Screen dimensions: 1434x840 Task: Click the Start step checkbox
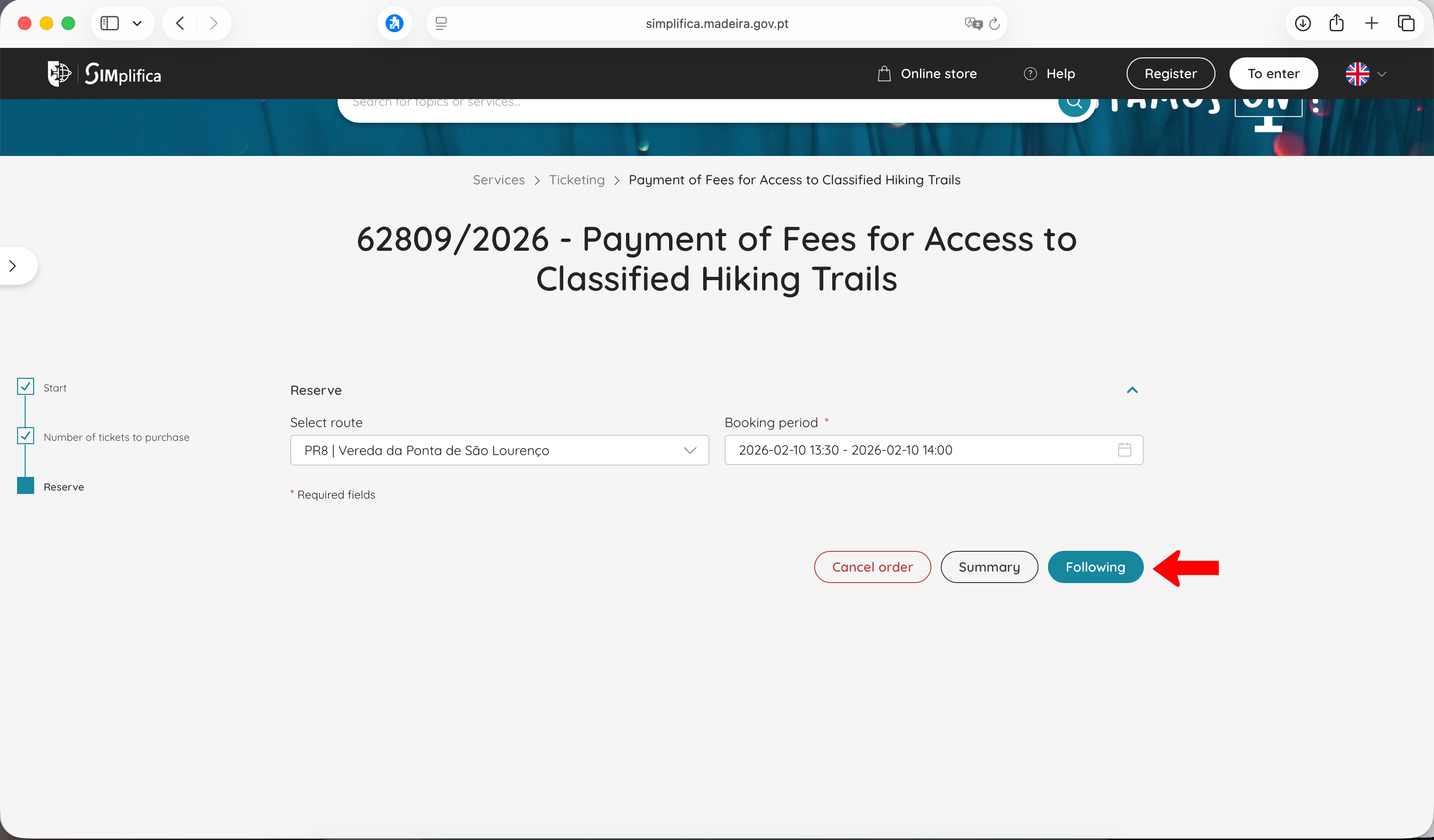click(x=26, y=387)
